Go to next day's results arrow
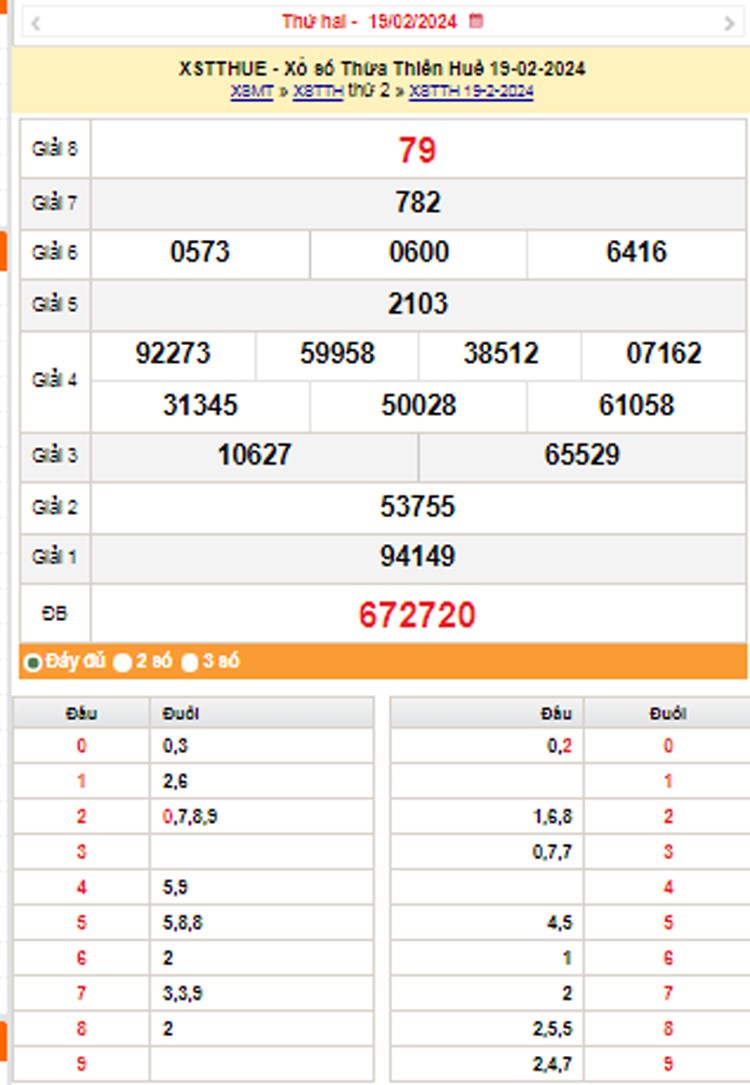This screenshot has height=1085, width=750. coord(729,22)
